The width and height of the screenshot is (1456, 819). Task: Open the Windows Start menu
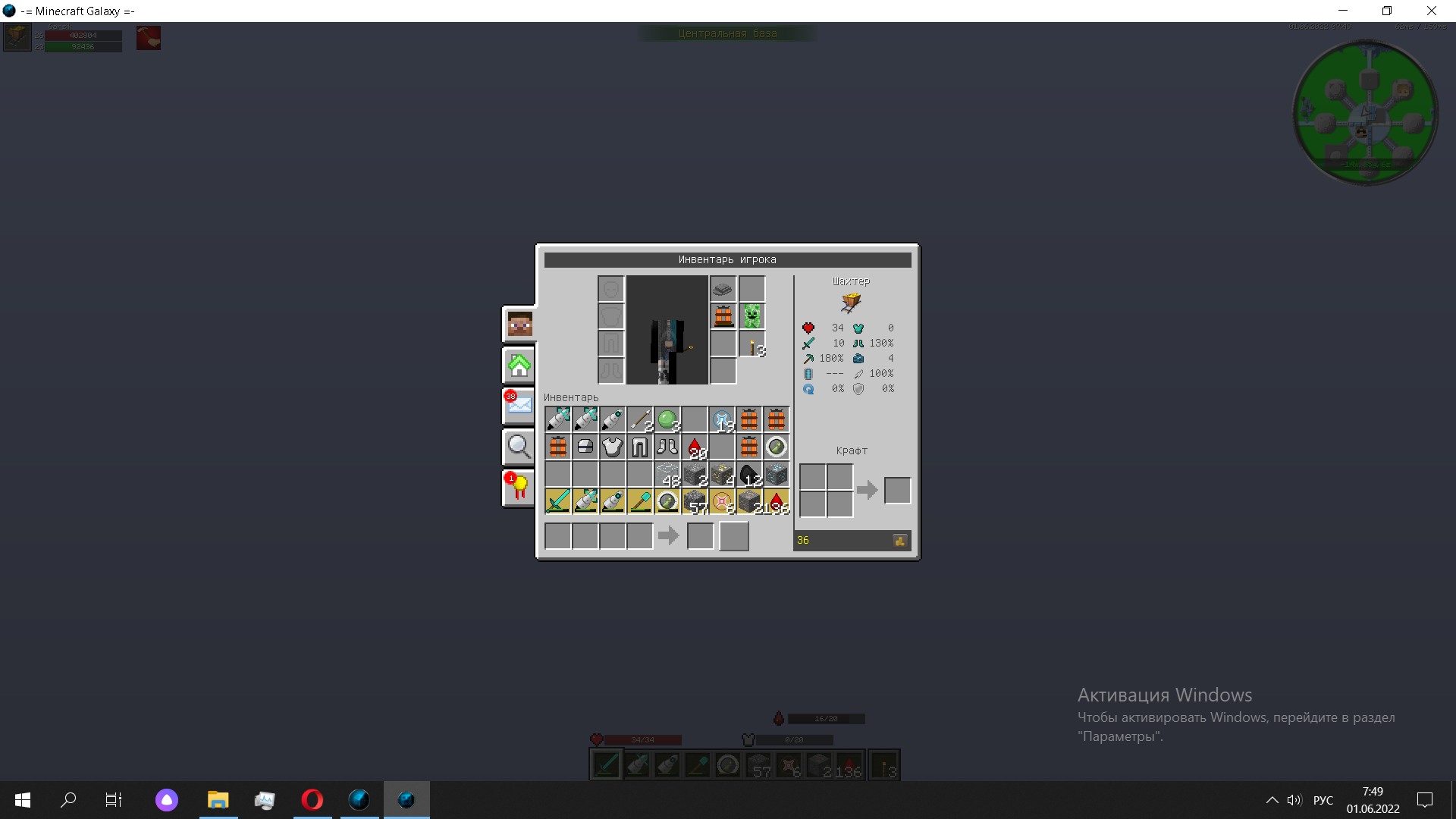point(23,800)
